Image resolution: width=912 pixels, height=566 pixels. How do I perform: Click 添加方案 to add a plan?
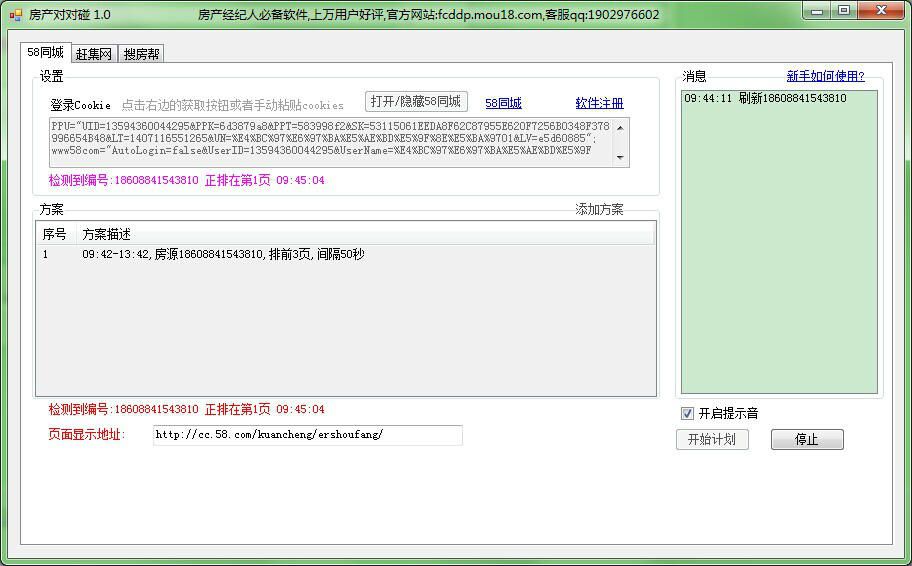(x=599, y=209)
